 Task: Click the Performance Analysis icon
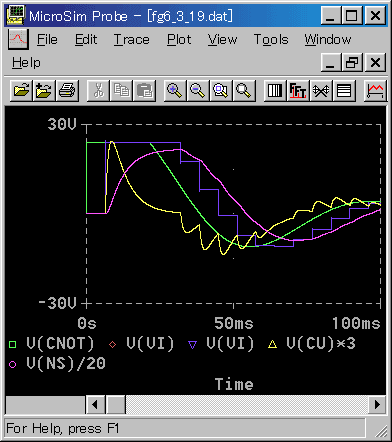[x=321, y=91]
